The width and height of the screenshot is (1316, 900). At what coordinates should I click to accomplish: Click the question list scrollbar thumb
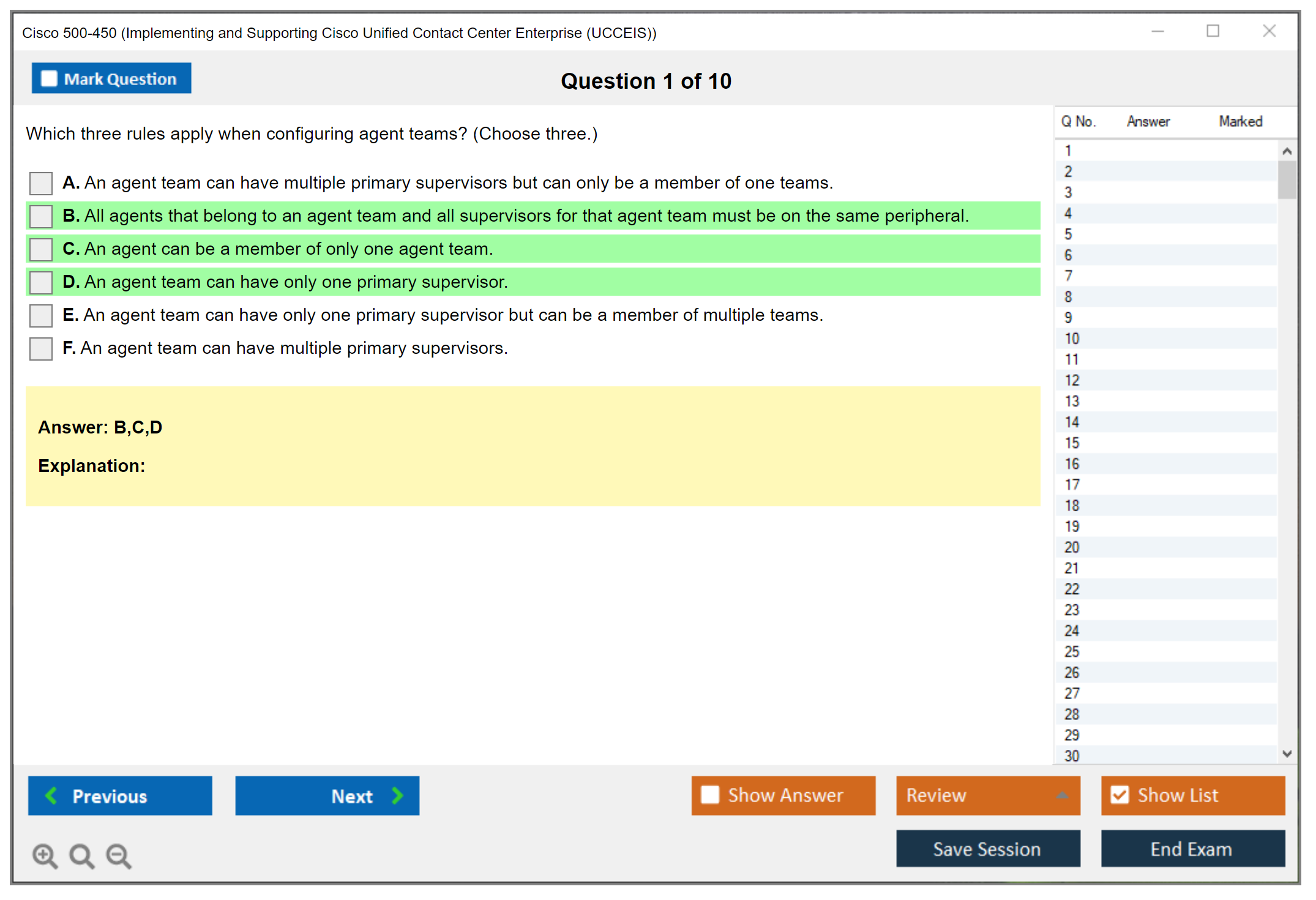click(x=1287, y=179)
